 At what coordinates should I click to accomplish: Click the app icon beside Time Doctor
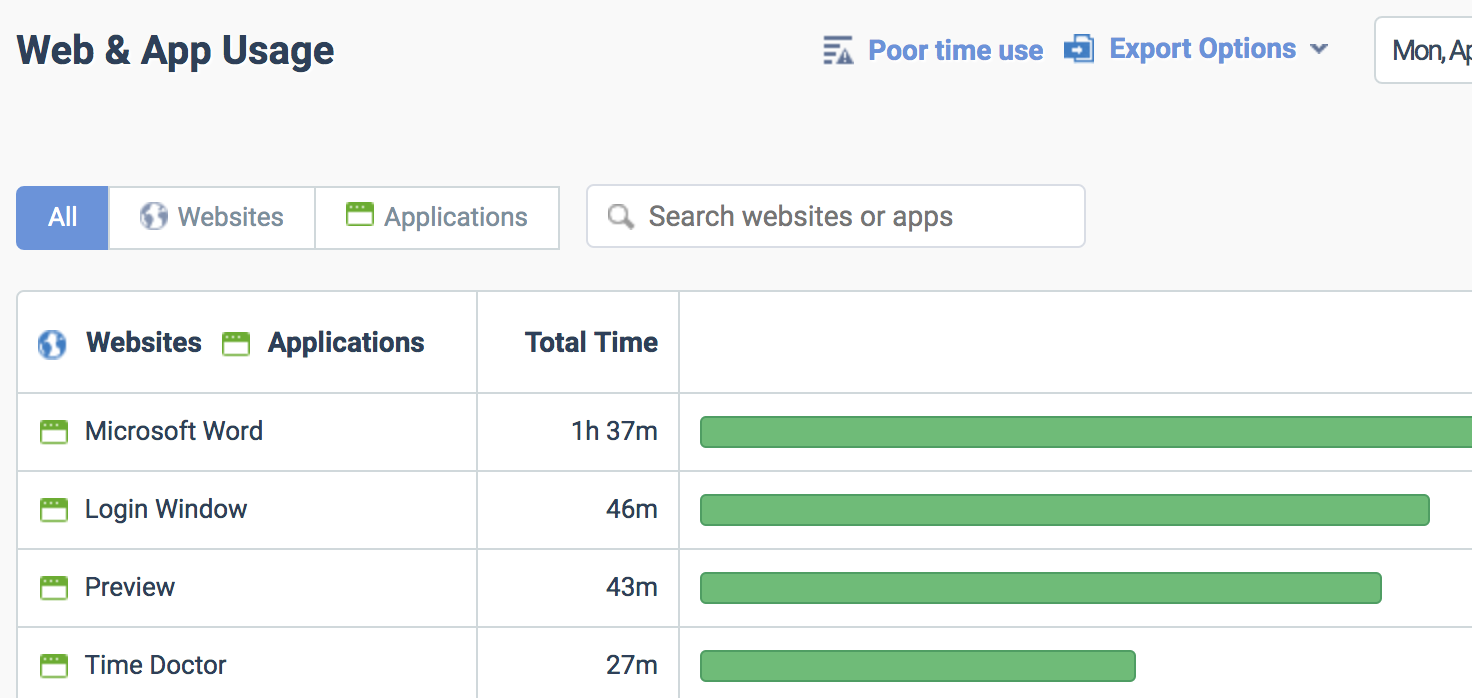[x=54, y=666]
